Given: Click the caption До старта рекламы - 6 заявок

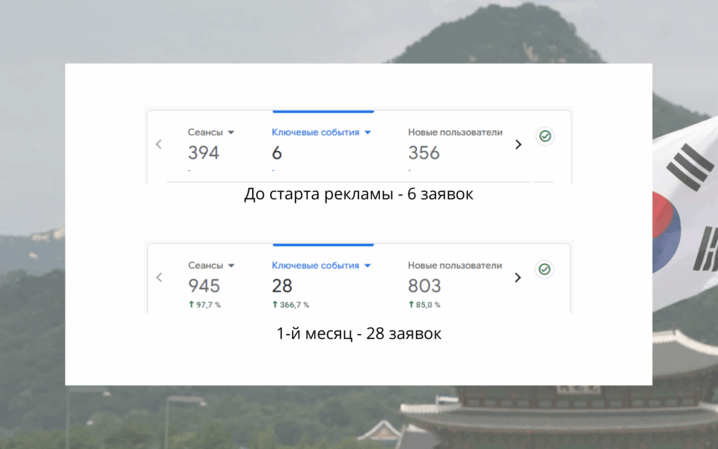Looking at the screenshot, I should pos(359,194).
